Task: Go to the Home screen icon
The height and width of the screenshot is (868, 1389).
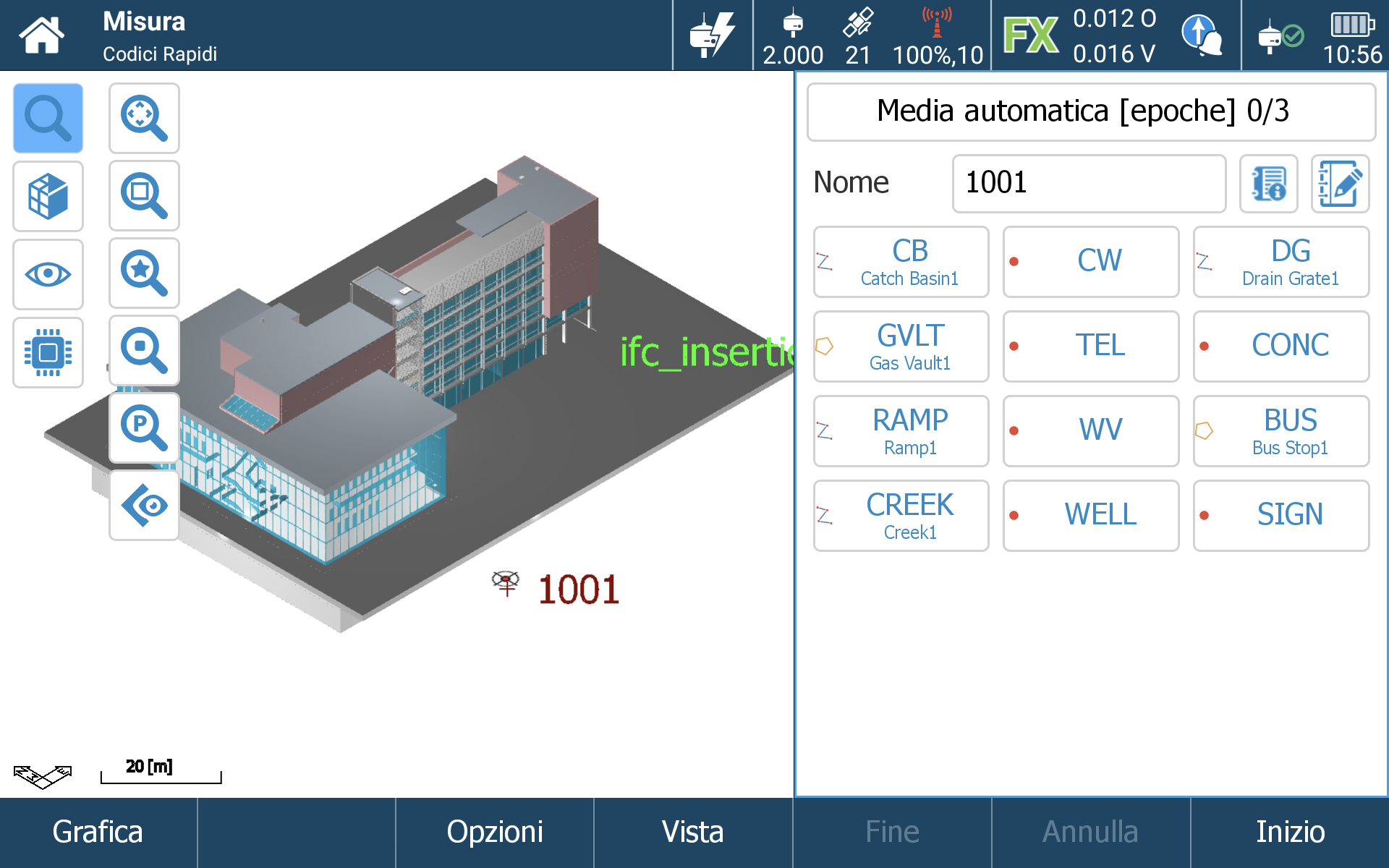Action: [41, 35]
